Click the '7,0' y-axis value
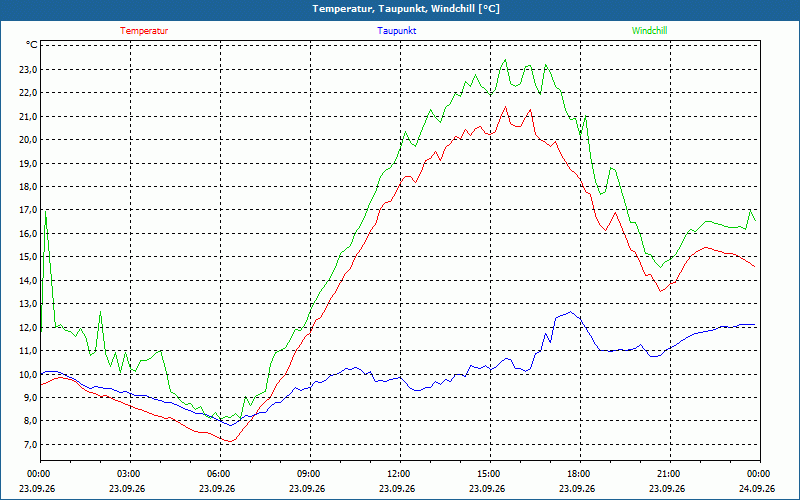Screen dimensions: 800x500 click(30, 444)
